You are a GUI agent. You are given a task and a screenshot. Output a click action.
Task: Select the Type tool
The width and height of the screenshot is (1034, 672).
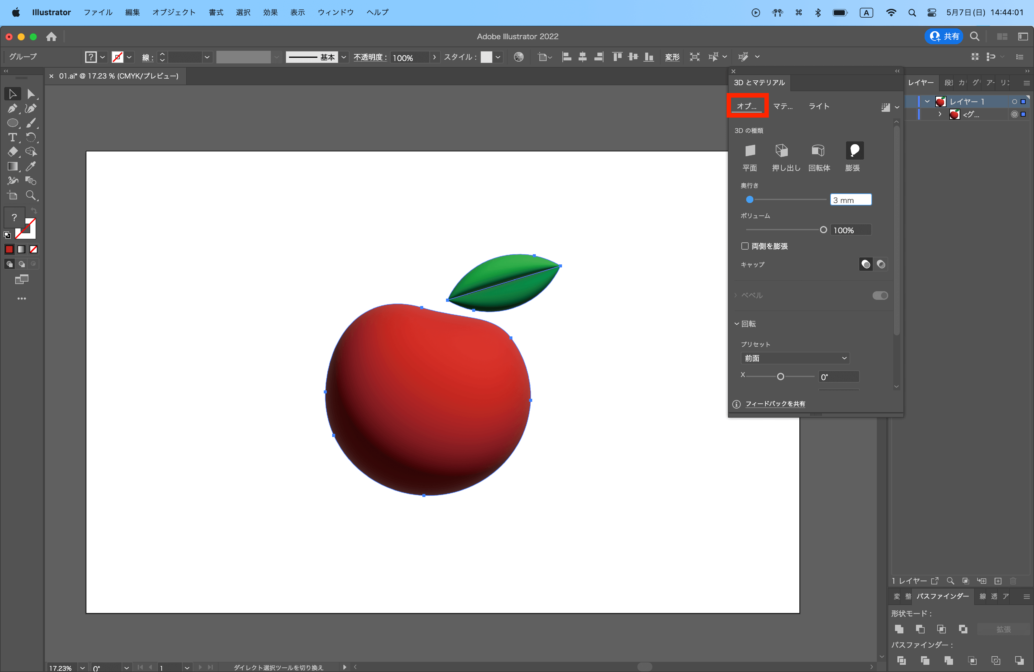(x=13, y=138)
